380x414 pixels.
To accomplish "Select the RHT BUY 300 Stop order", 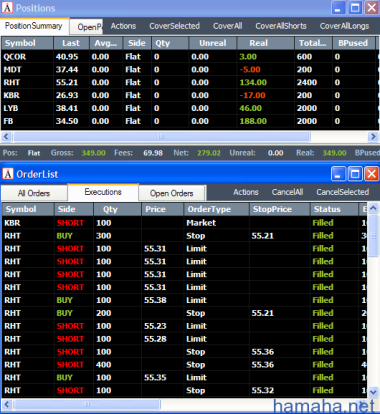I will 184,236.
